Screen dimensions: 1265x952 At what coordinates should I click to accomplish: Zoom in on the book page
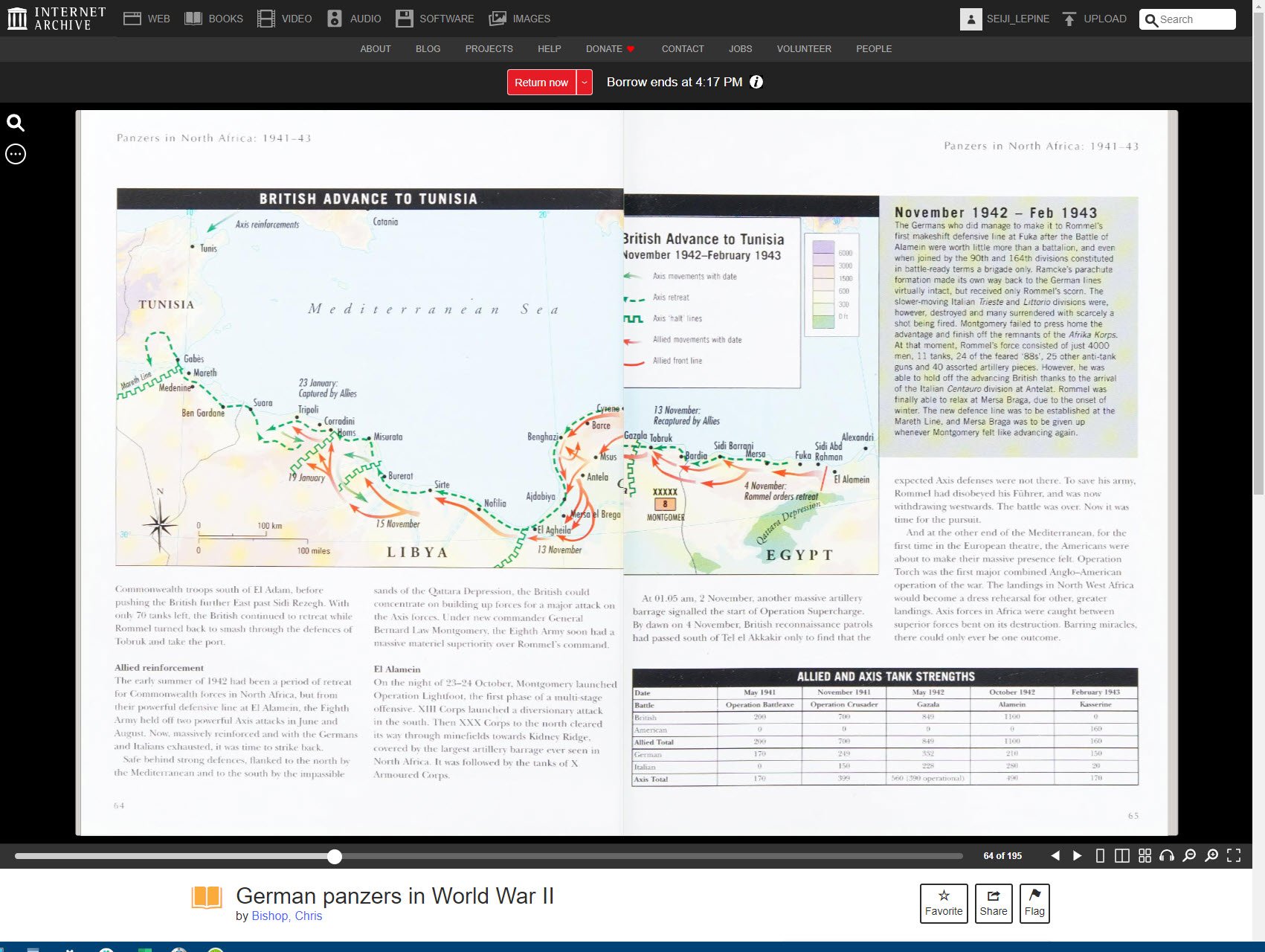click(x=1211, y=856)
